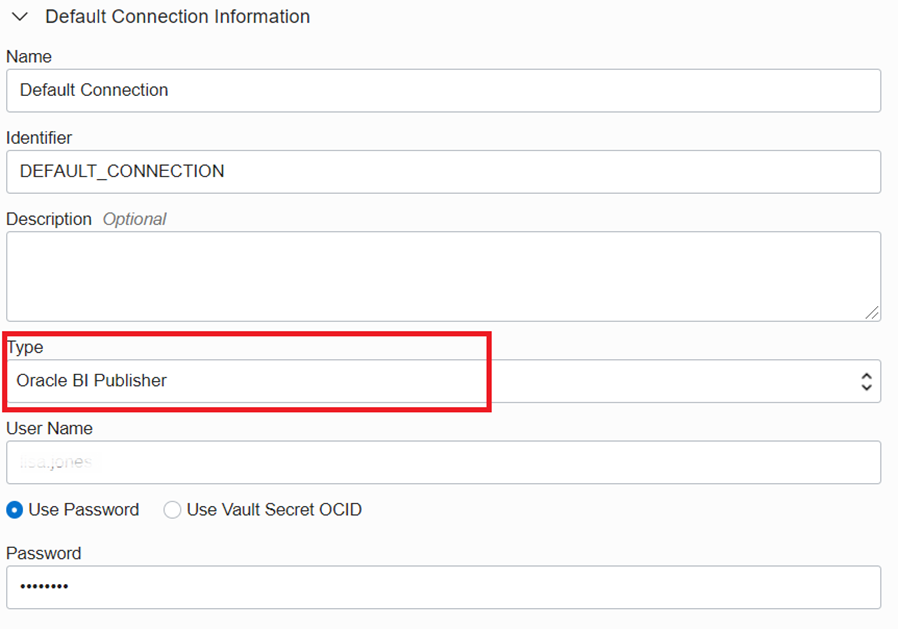This screenshot has height=629, width=898.
Task: Click the Password input field
Action: click(x=443, y=587)
